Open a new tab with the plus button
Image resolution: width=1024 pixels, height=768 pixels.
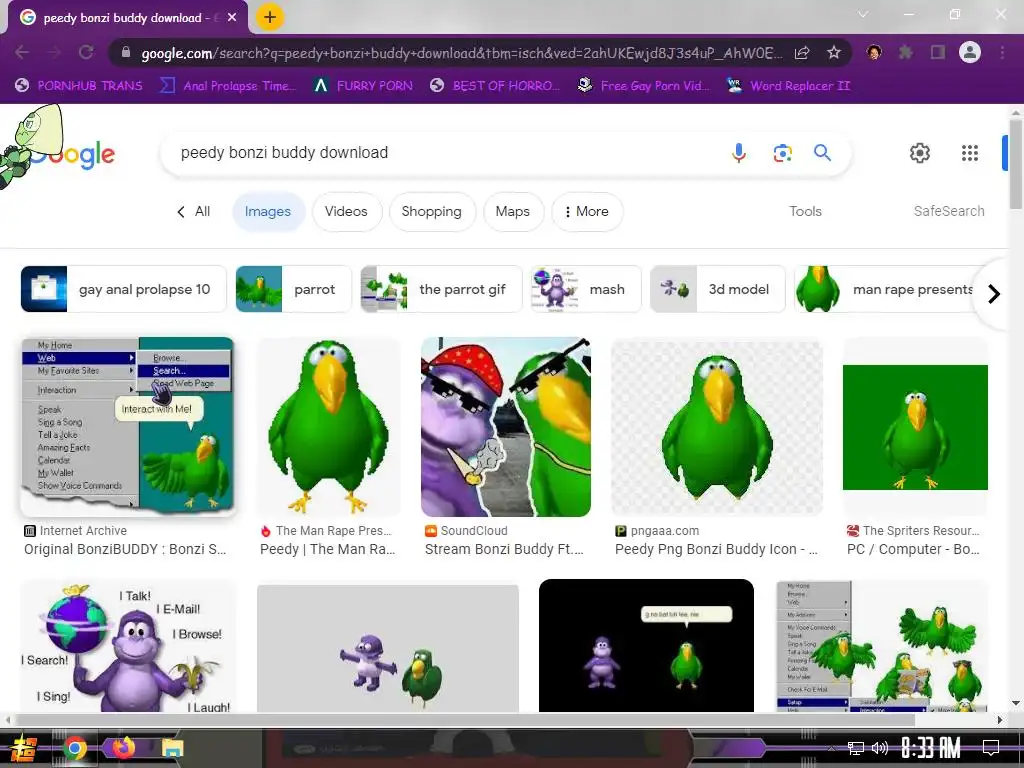click(x=270, y=18)
